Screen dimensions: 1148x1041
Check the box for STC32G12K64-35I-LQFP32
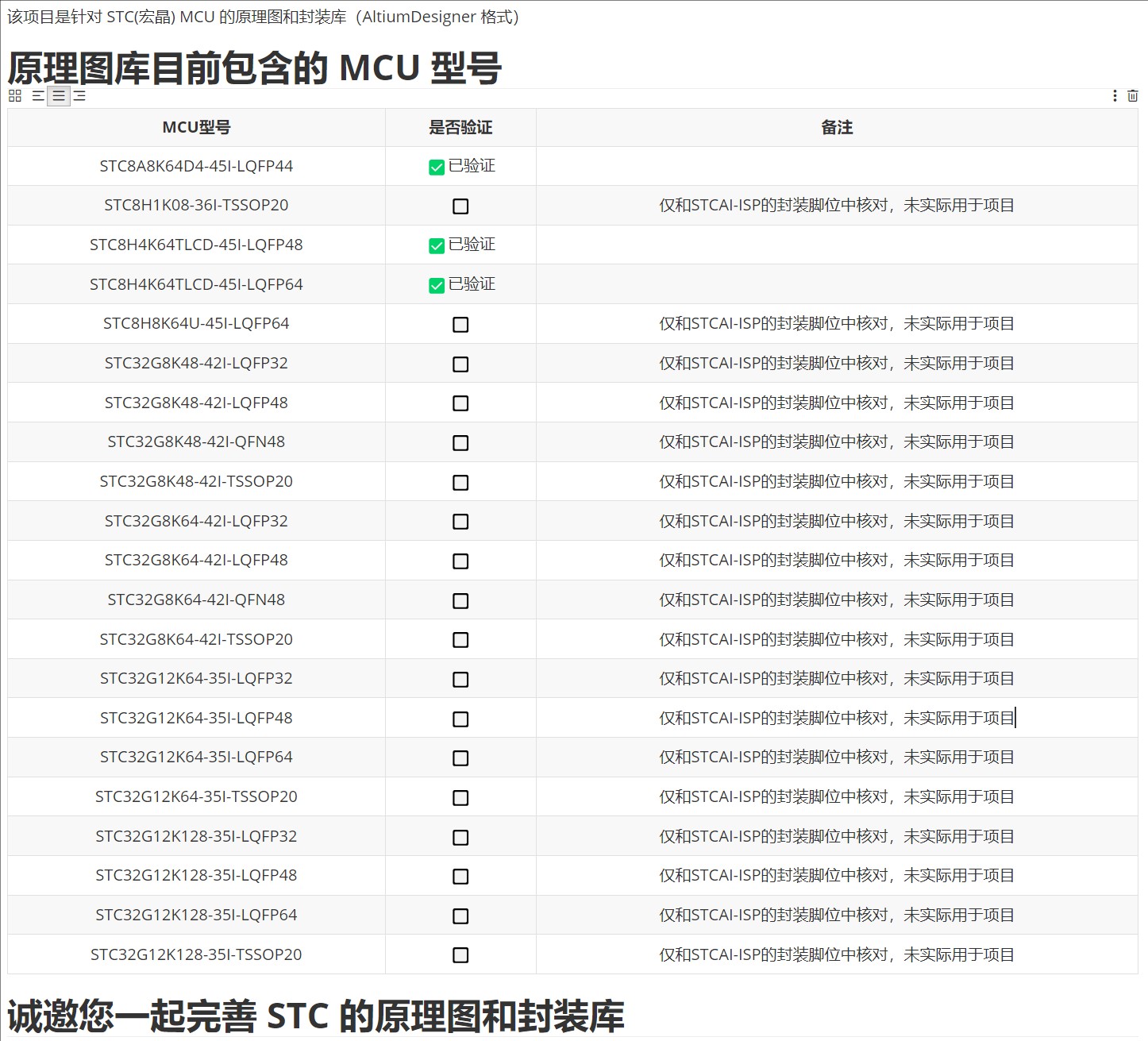click(x=460, y=680)
